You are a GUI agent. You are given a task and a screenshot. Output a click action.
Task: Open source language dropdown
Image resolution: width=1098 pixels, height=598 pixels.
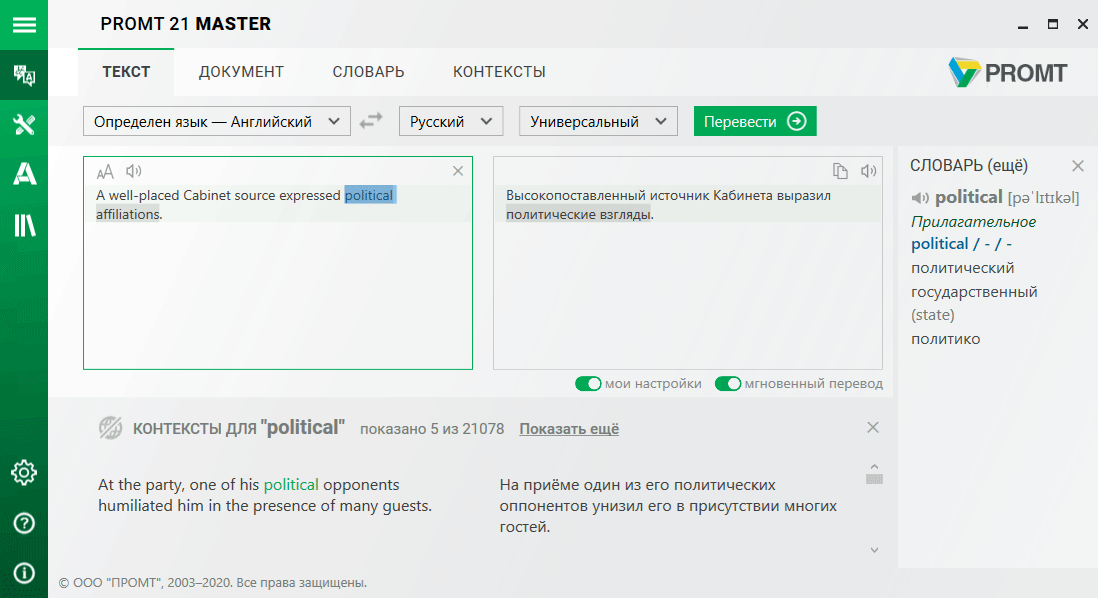pyautogui.click(x=216, y=121)
